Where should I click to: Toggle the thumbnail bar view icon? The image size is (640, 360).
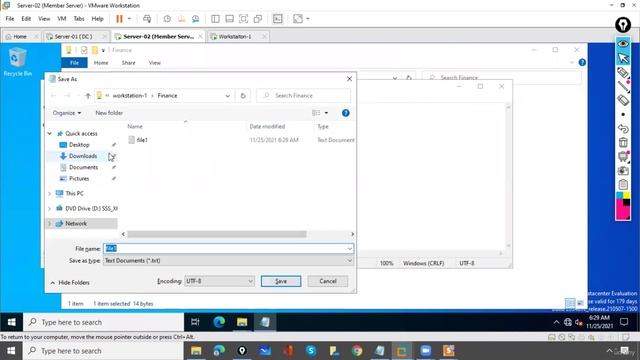click(x=230, y=19)
